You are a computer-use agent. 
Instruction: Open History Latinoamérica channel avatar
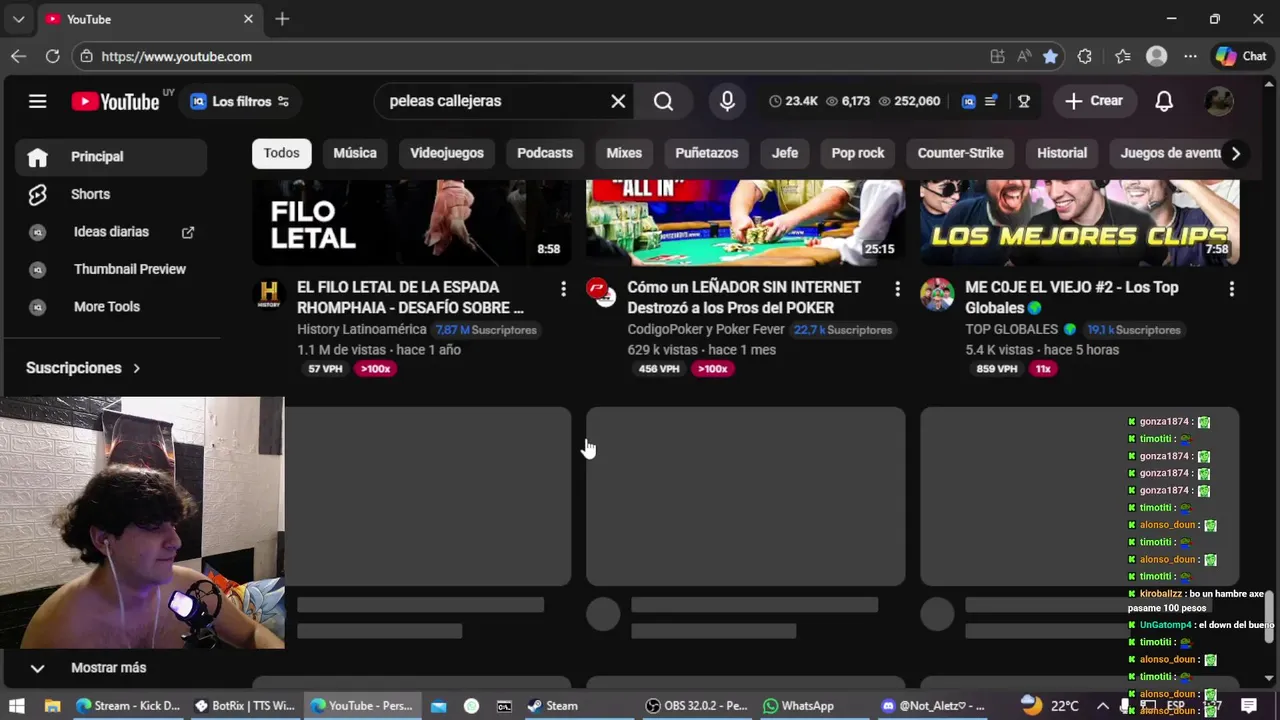(x=269, y=293)
